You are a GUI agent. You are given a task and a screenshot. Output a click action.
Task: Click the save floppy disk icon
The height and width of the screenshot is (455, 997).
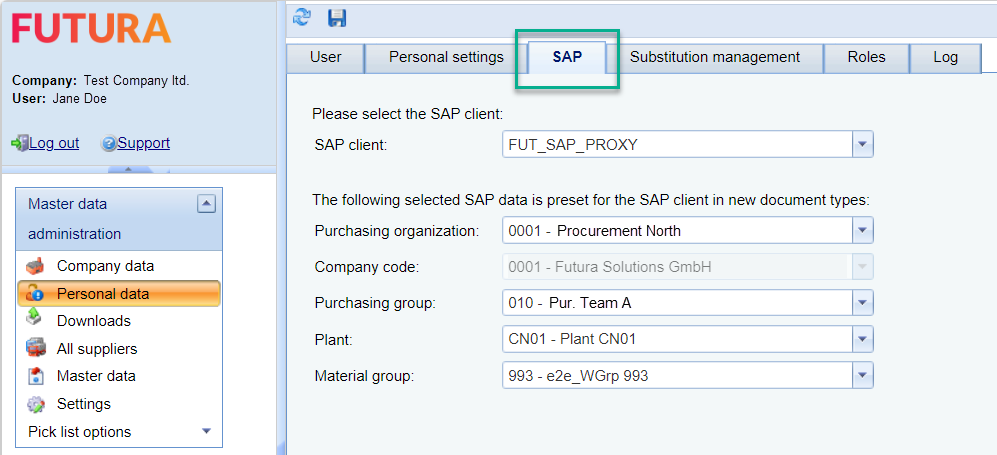[337, 17]
